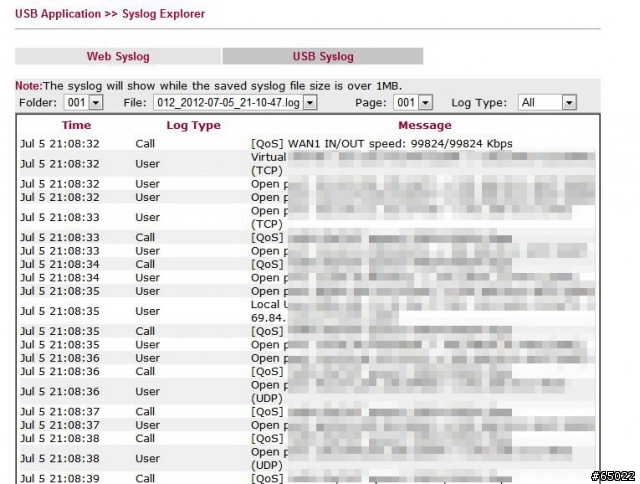Select the 21:08:39 timestamp entry
This screenshot has width=640, height=484.
(x=60, y=478)
